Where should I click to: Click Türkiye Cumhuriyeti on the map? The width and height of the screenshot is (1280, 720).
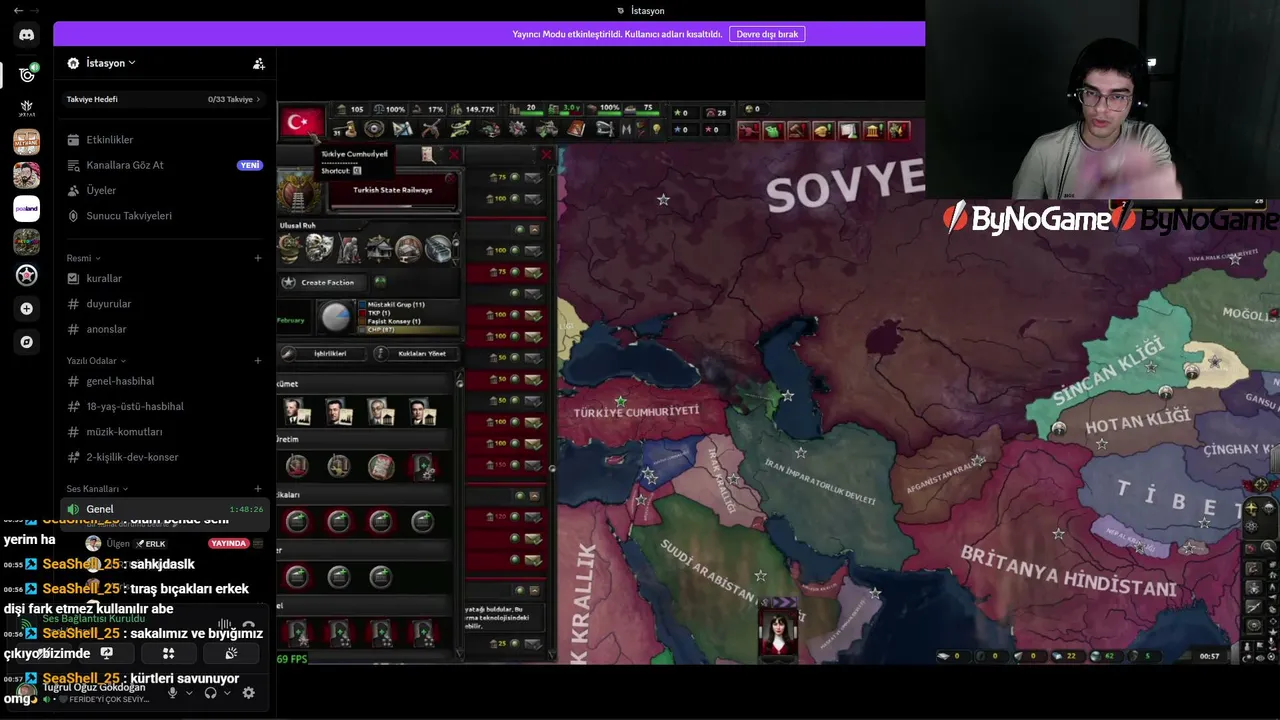coord(636,411)
